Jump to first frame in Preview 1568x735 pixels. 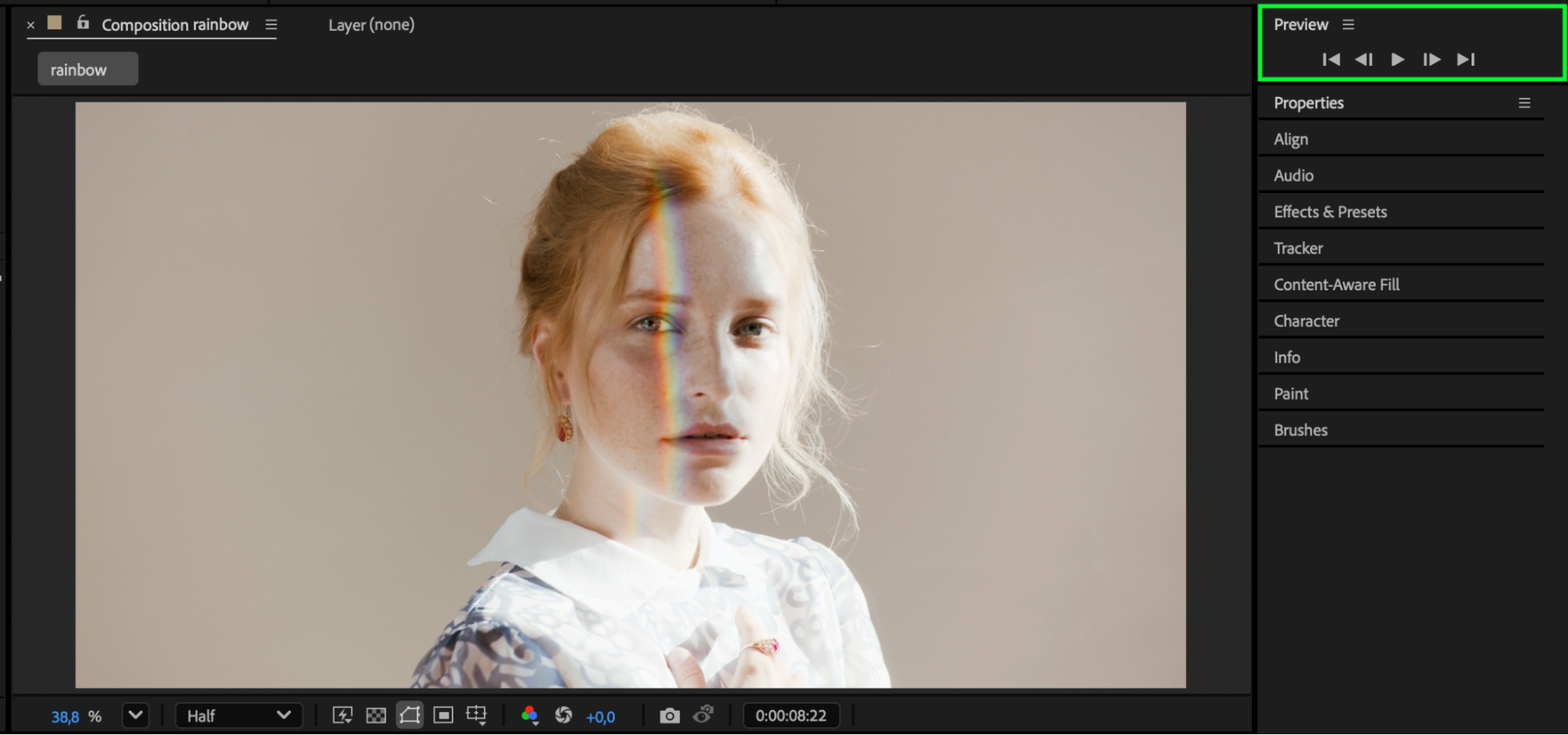[x=1330, y=60]
